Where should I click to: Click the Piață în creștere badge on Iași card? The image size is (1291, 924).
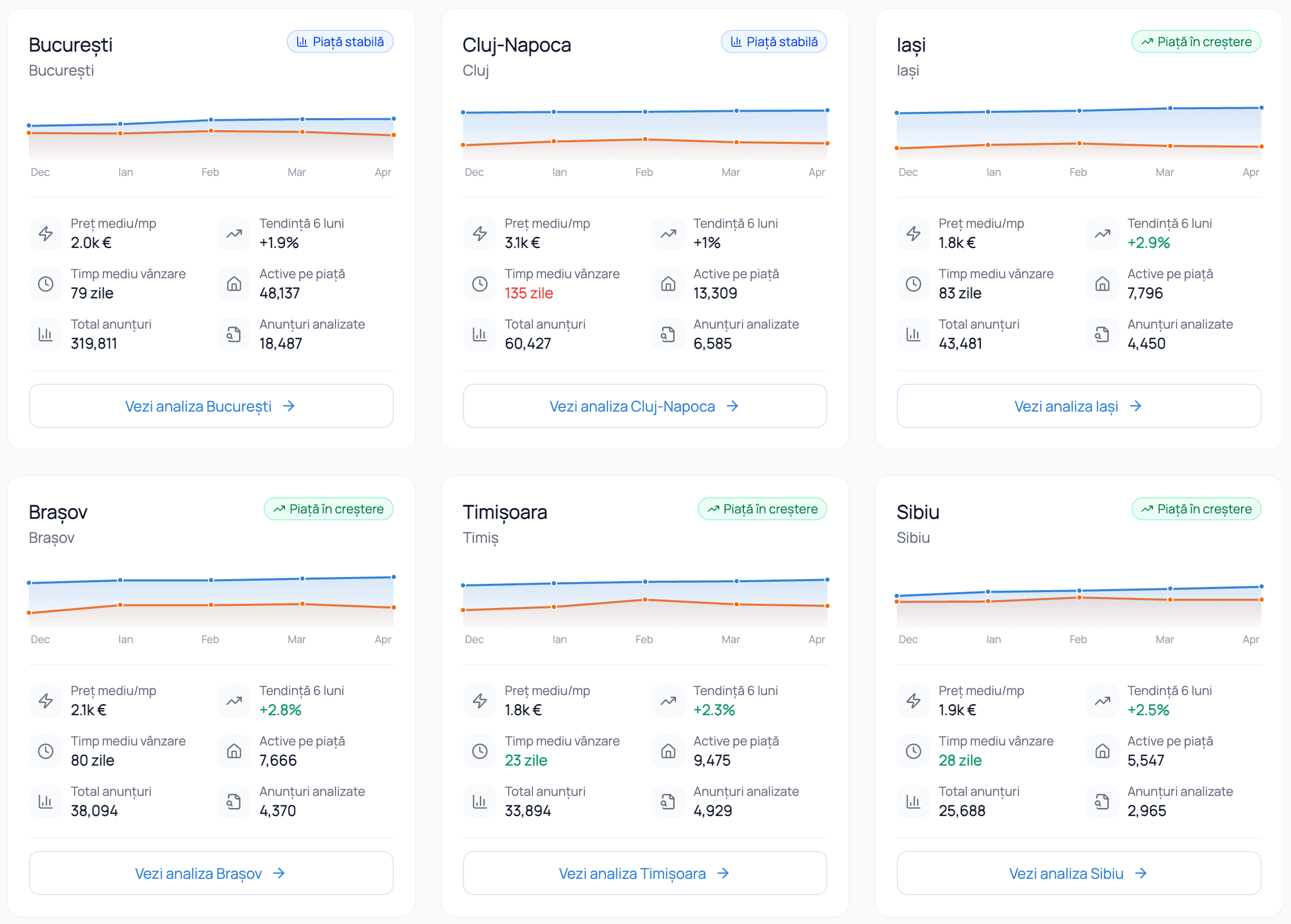click(x=1196, y=41)
